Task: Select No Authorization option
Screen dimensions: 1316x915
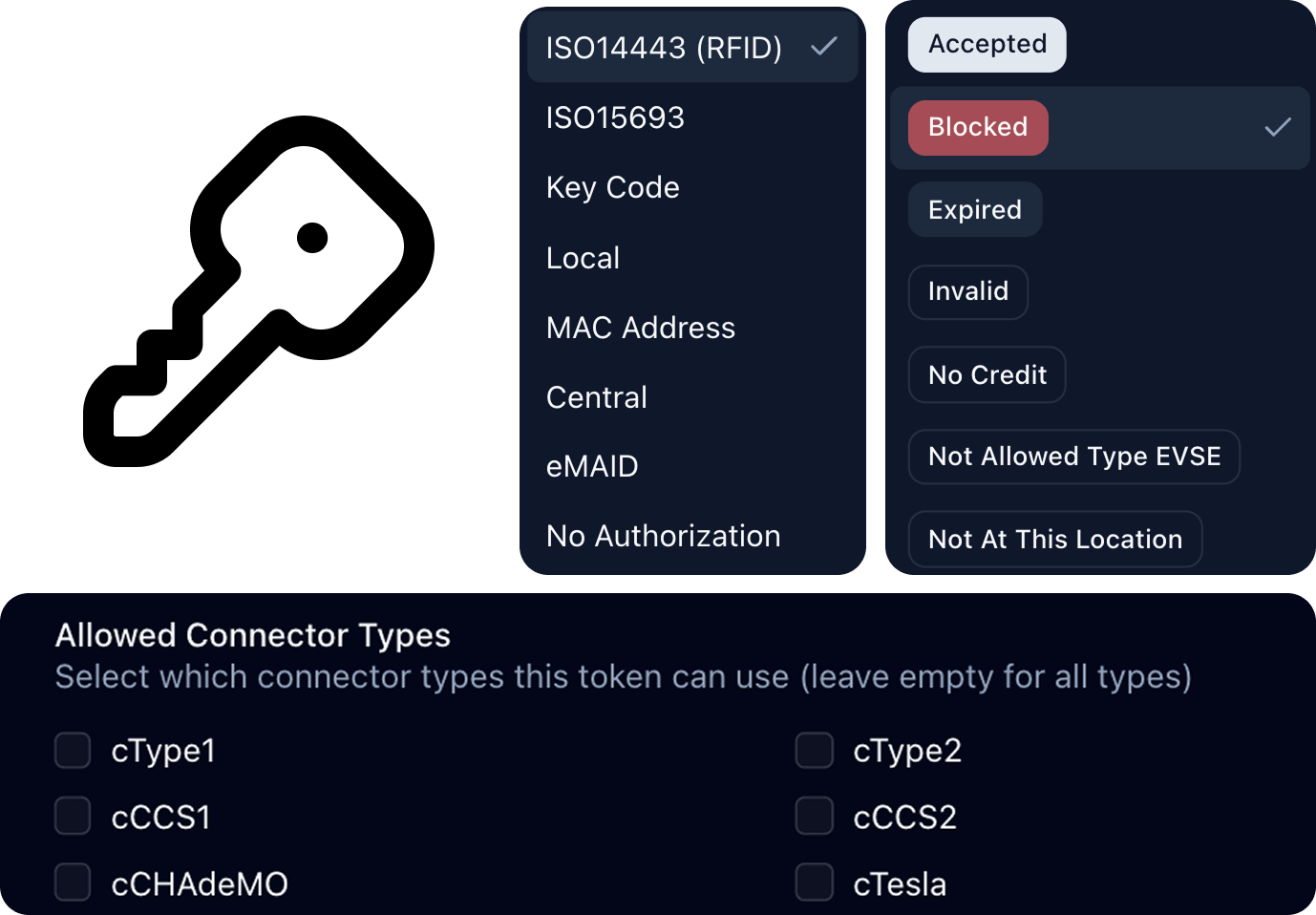Action: pyautogui.click(x=663, y=536)
